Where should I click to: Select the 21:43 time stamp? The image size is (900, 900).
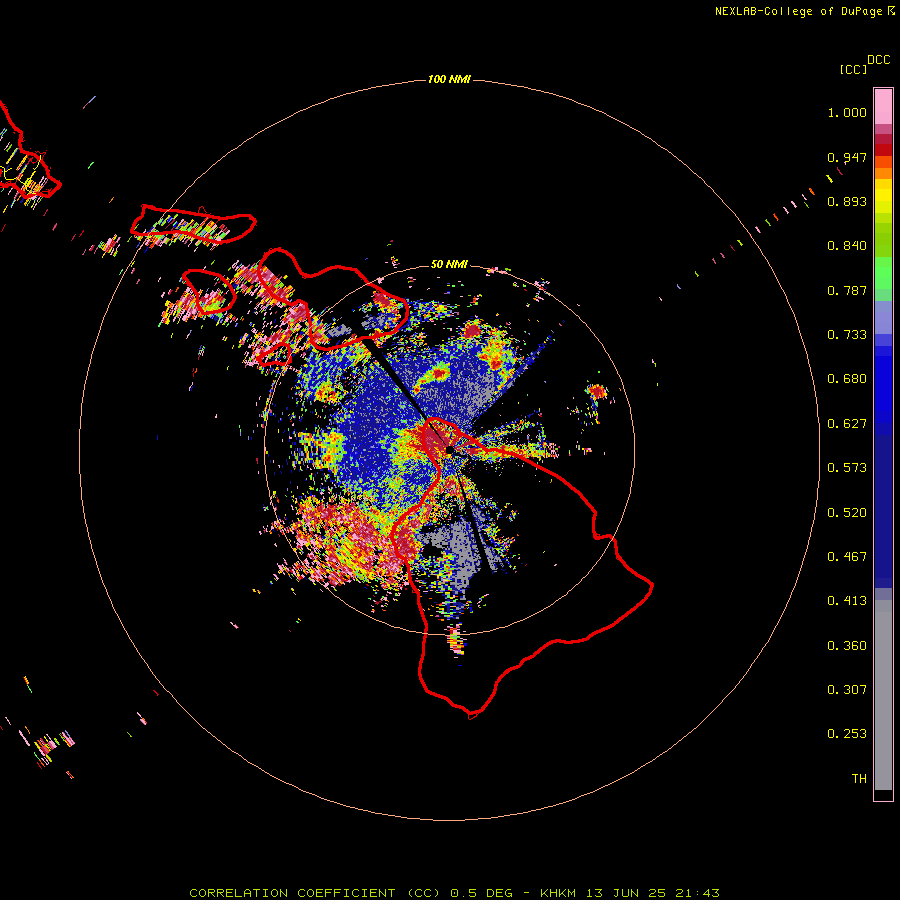(695, 893)
